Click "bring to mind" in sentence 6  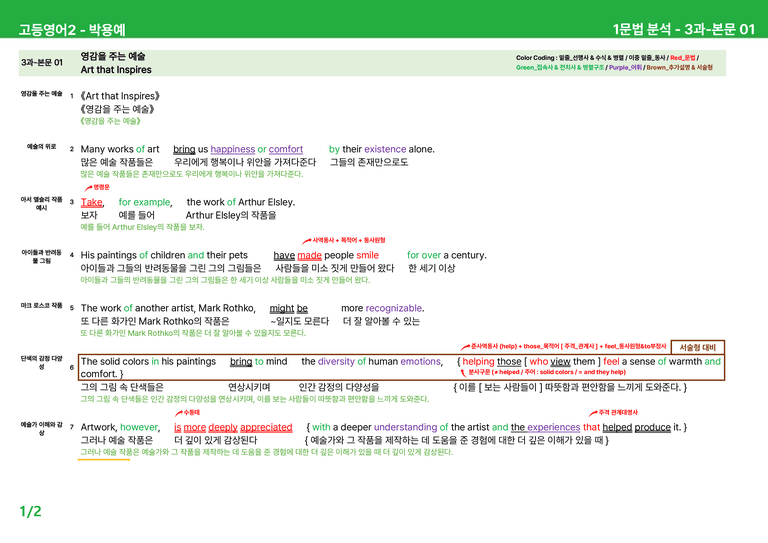tap(259, 361)
